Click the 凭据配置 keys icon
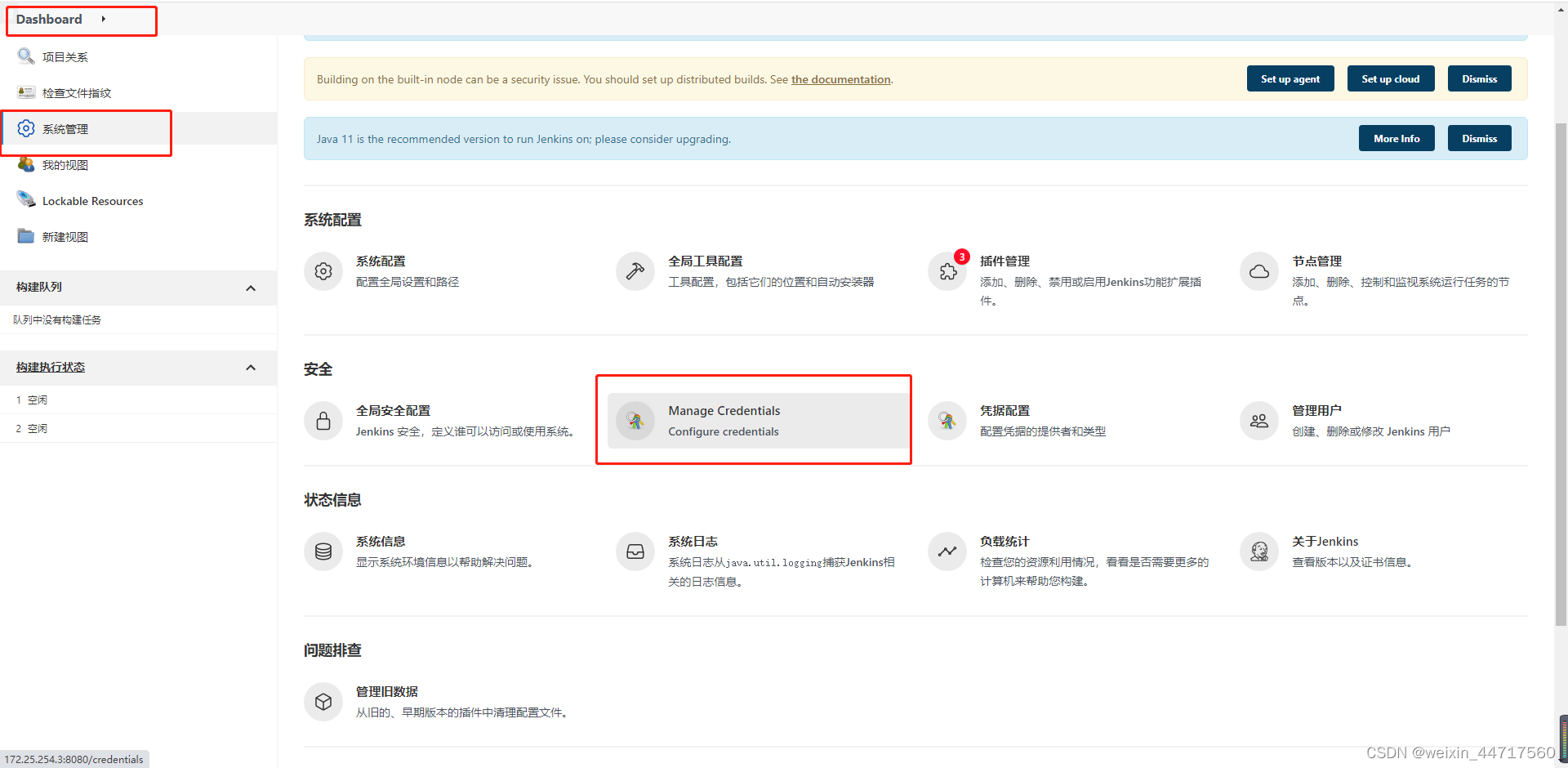This screenshot has width=1568, height=768. [x=947, y=421]
